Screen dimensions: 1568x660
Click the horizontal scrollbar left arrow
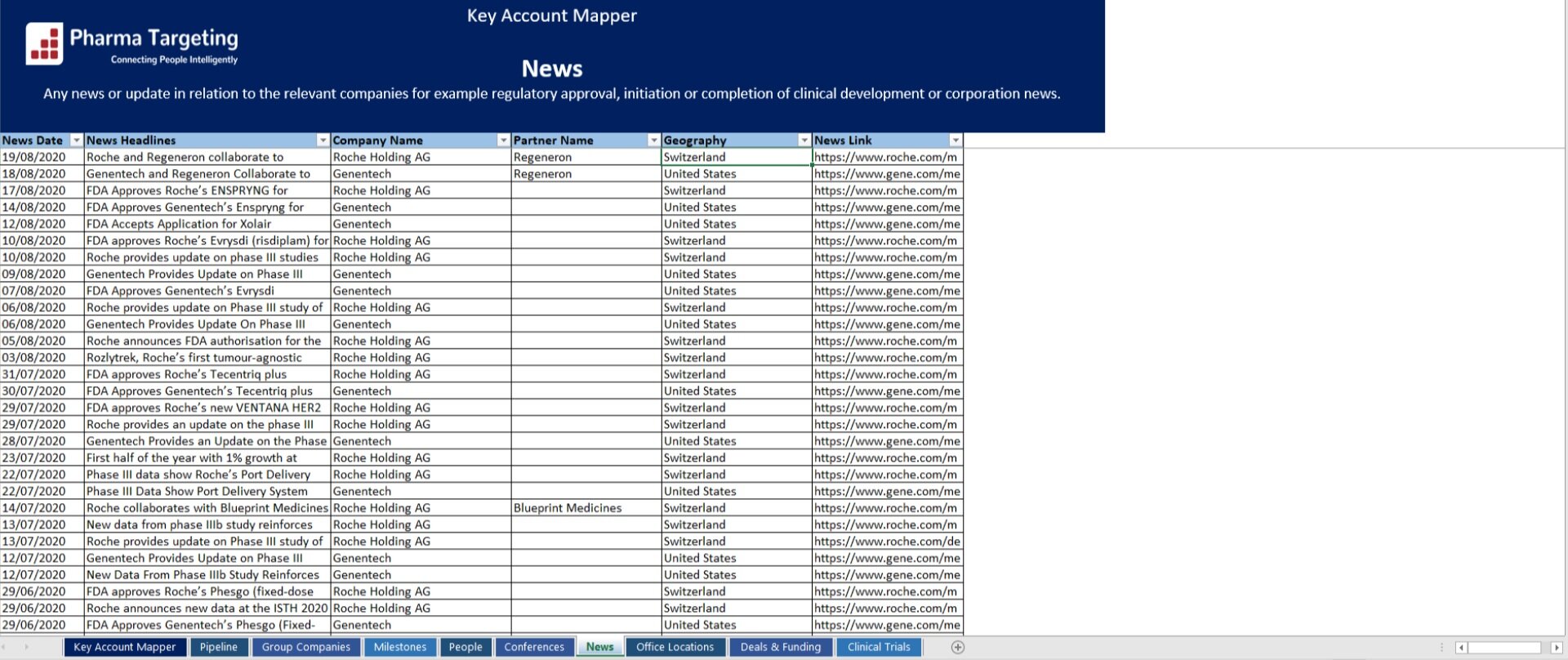[x=1461, y=648]
